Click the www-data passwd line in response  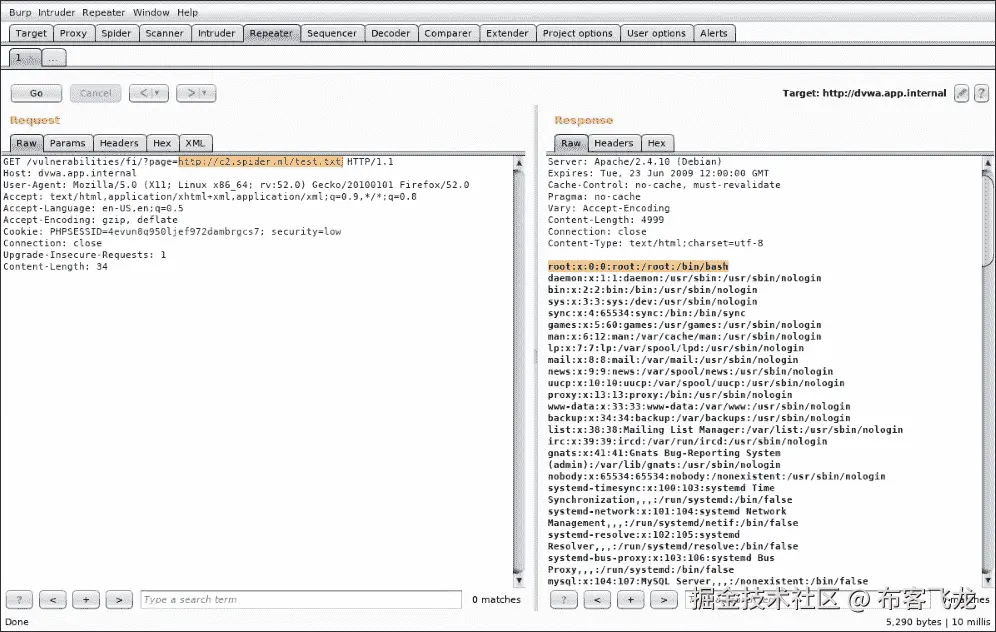coord(699,406)
